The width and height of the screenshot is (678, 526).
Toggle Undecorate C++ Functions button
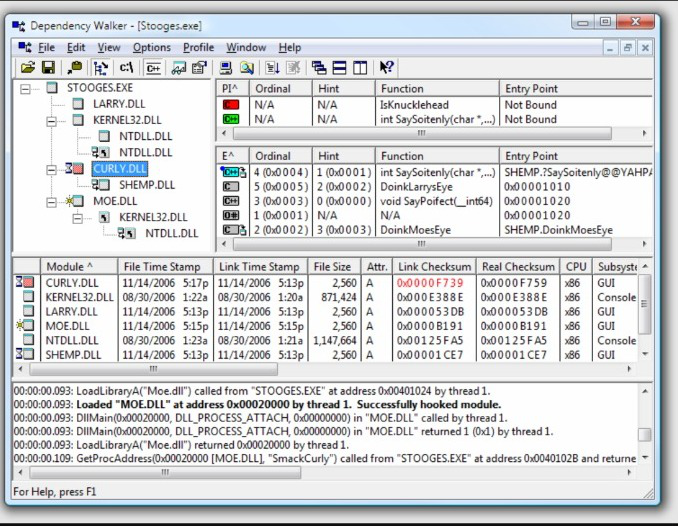[153, 67]
